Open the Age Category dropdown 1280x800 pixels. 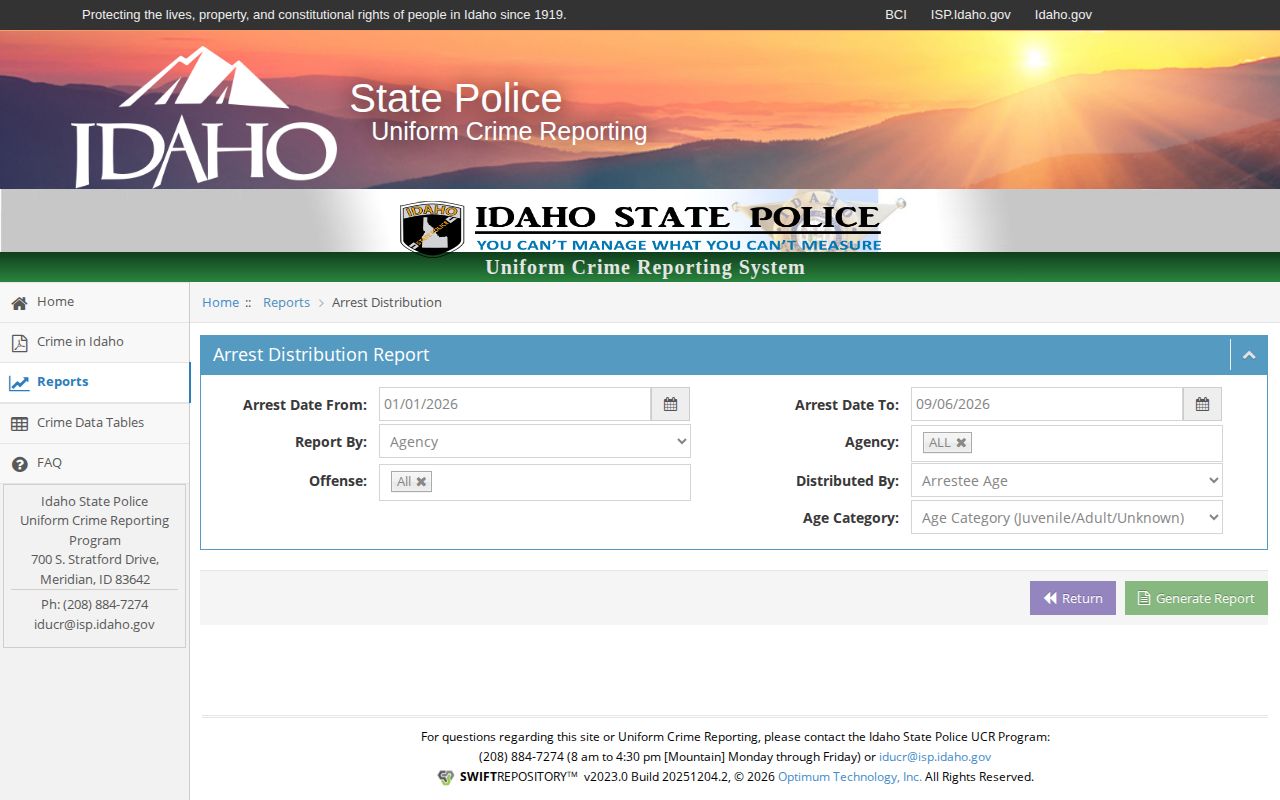tap(1067, 518)
